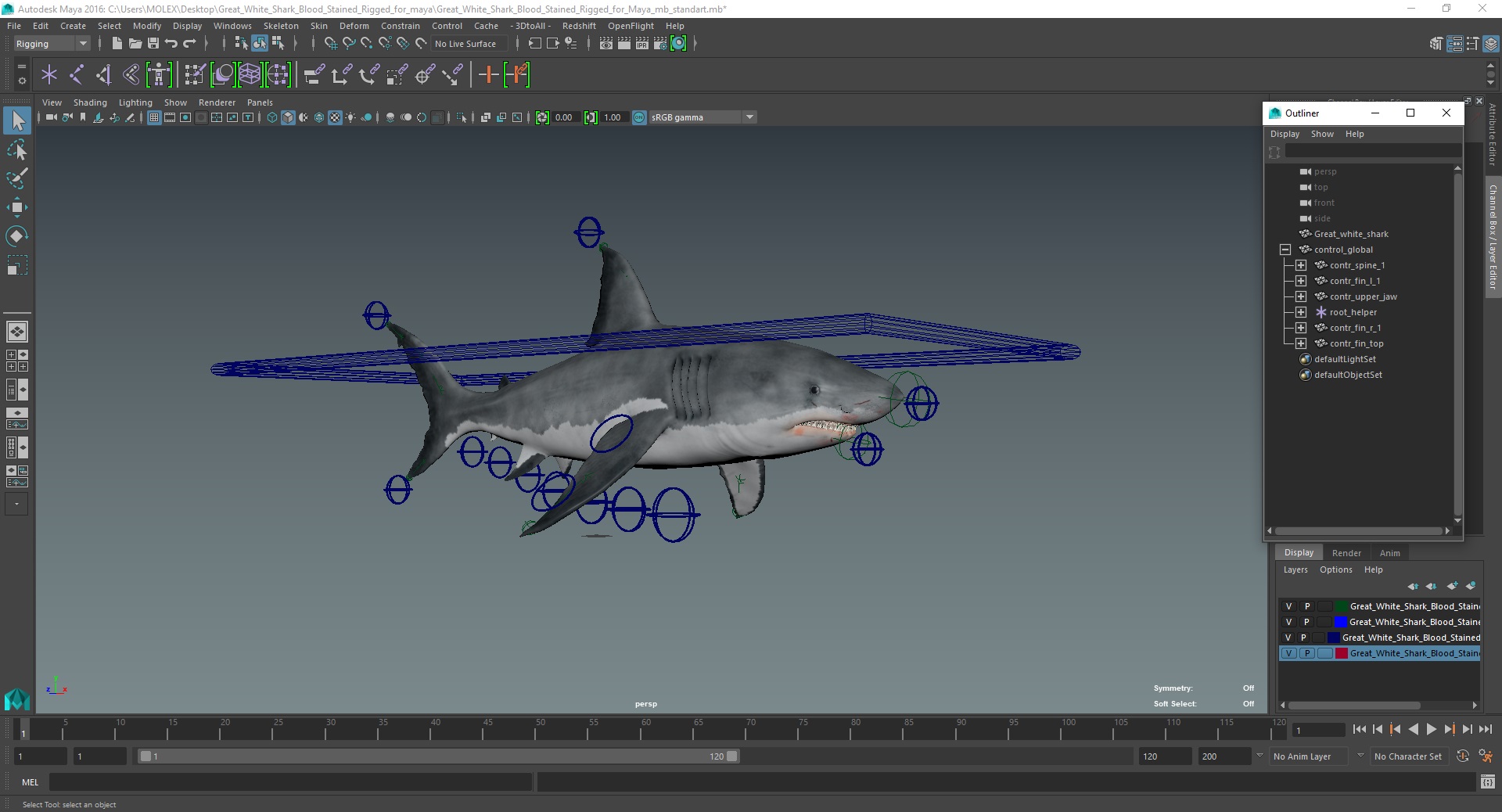Expand contr_spine_1 in Outliner

[1301, 265]
